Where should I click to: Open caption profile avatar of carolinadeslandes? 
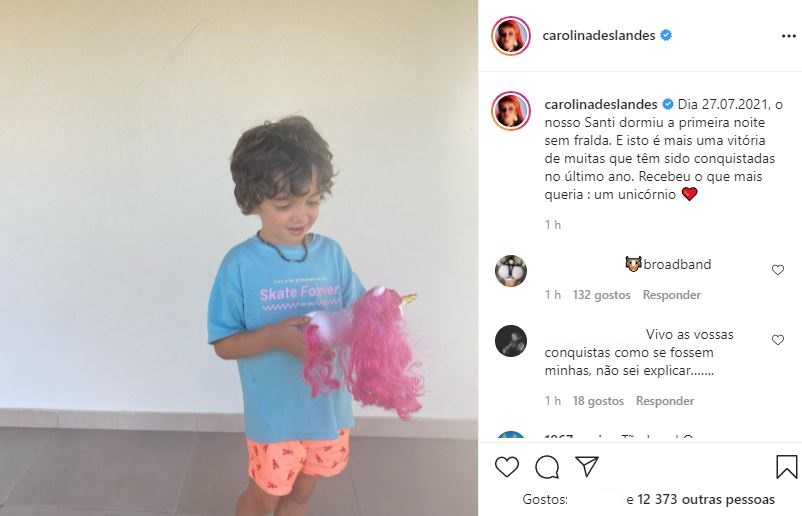[x=510, y=110]
